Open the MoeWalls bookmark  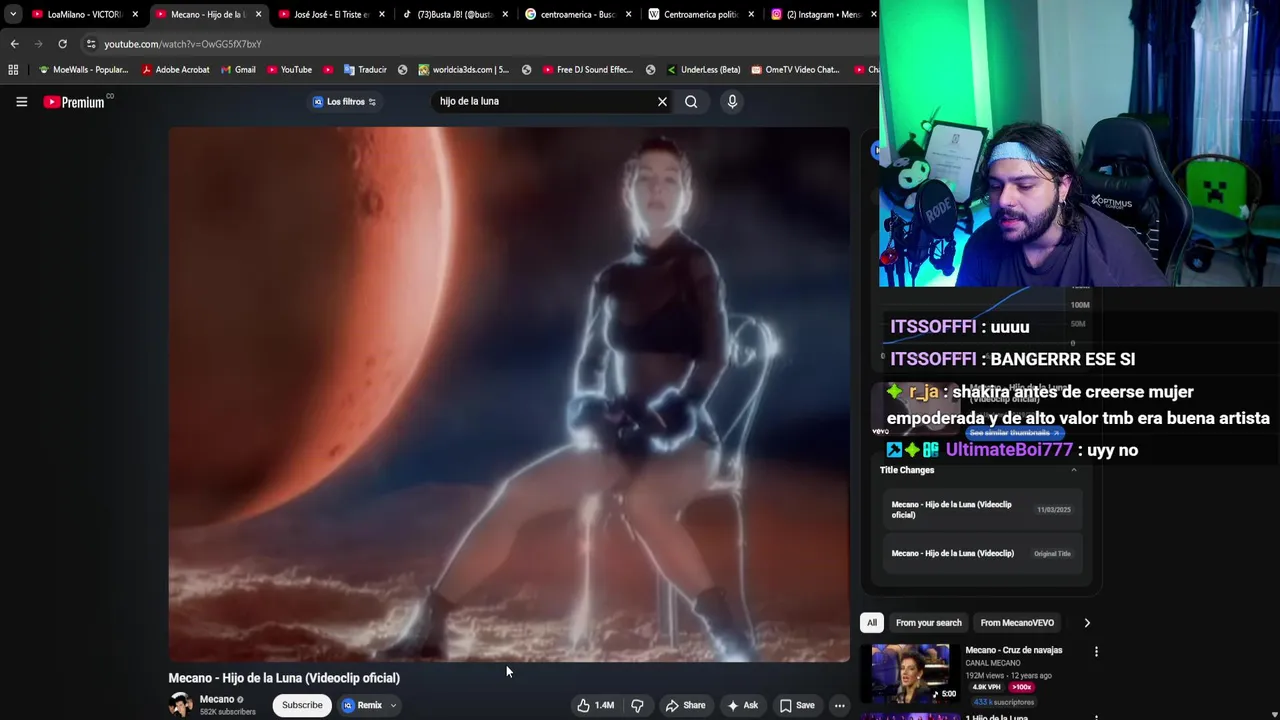83,70
